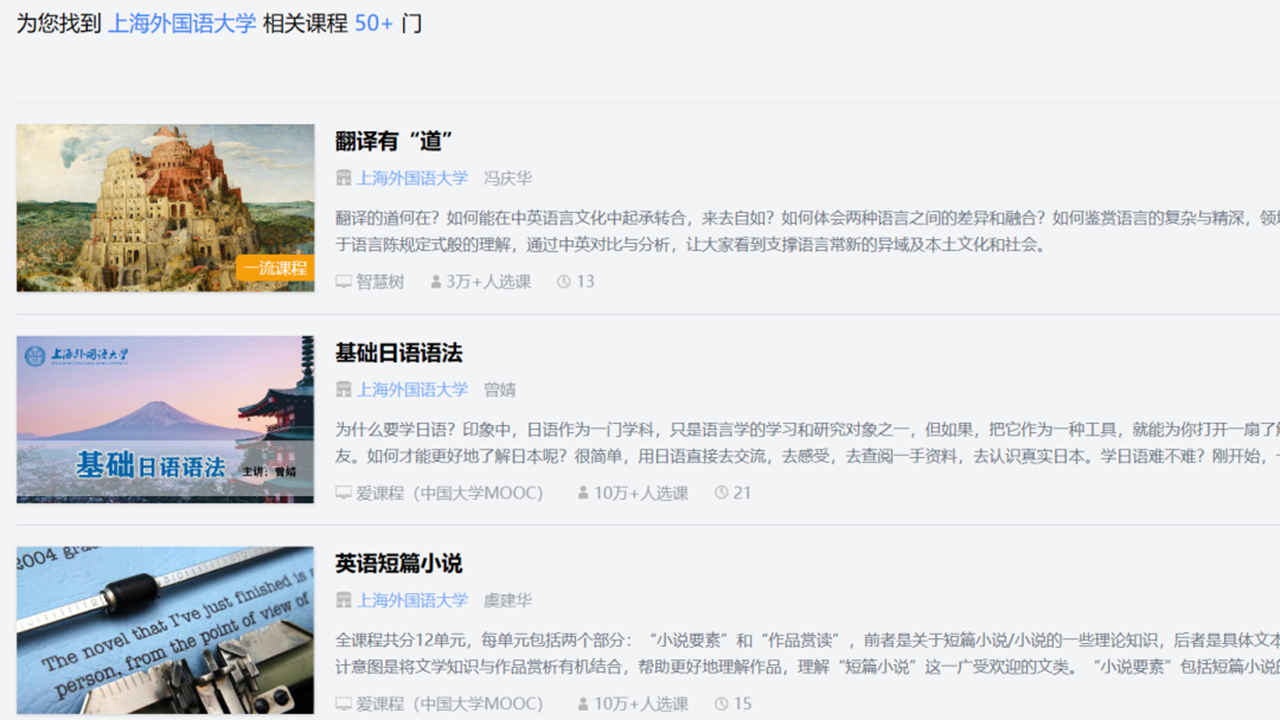This screenshot has height=720, width=1280.
Task: Click the typewriter thumbnail for 英语短篇小说
Action: point(166,630)
